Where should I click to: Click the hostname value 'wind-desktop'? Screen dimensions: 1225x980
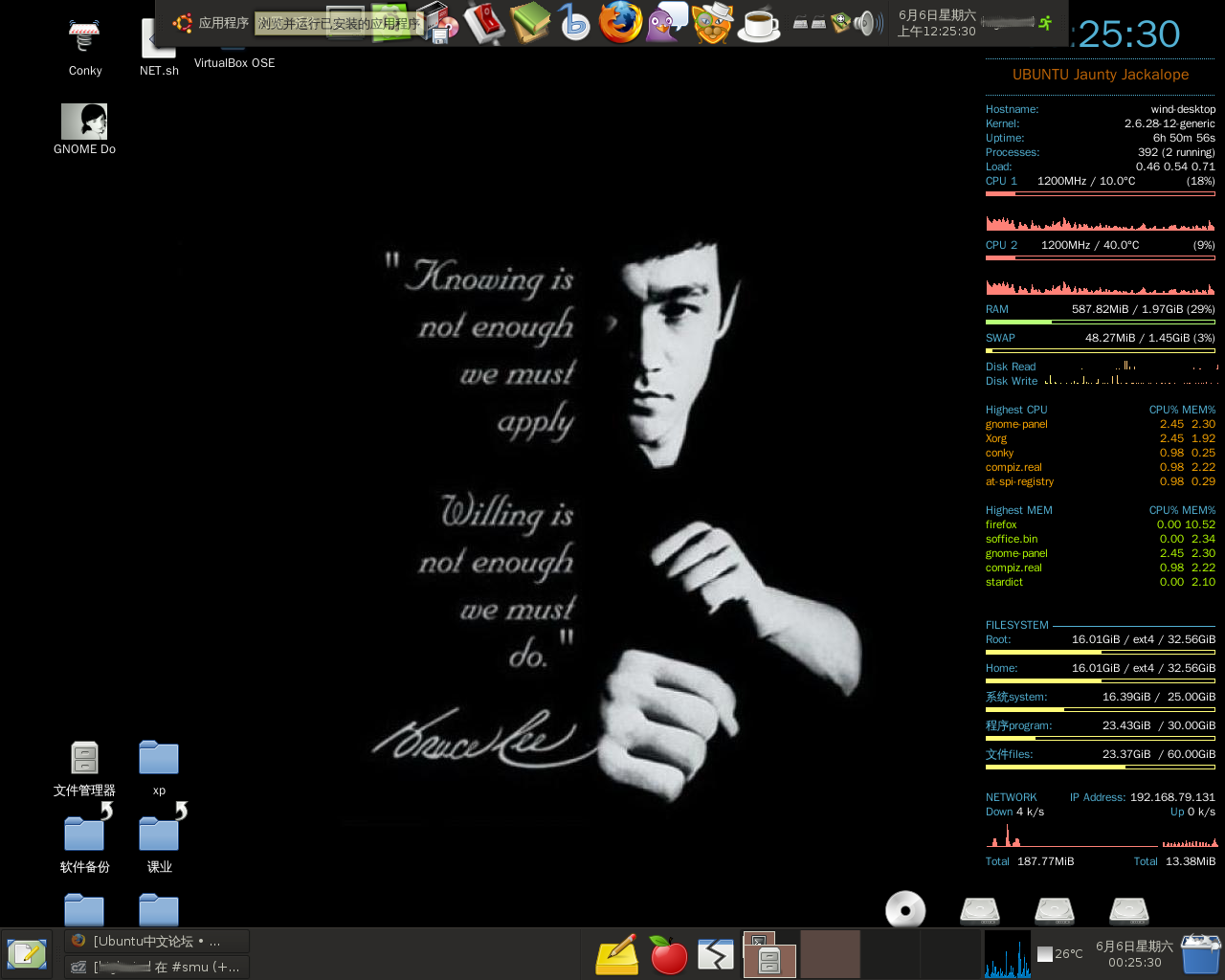[x=1183, y=109]
